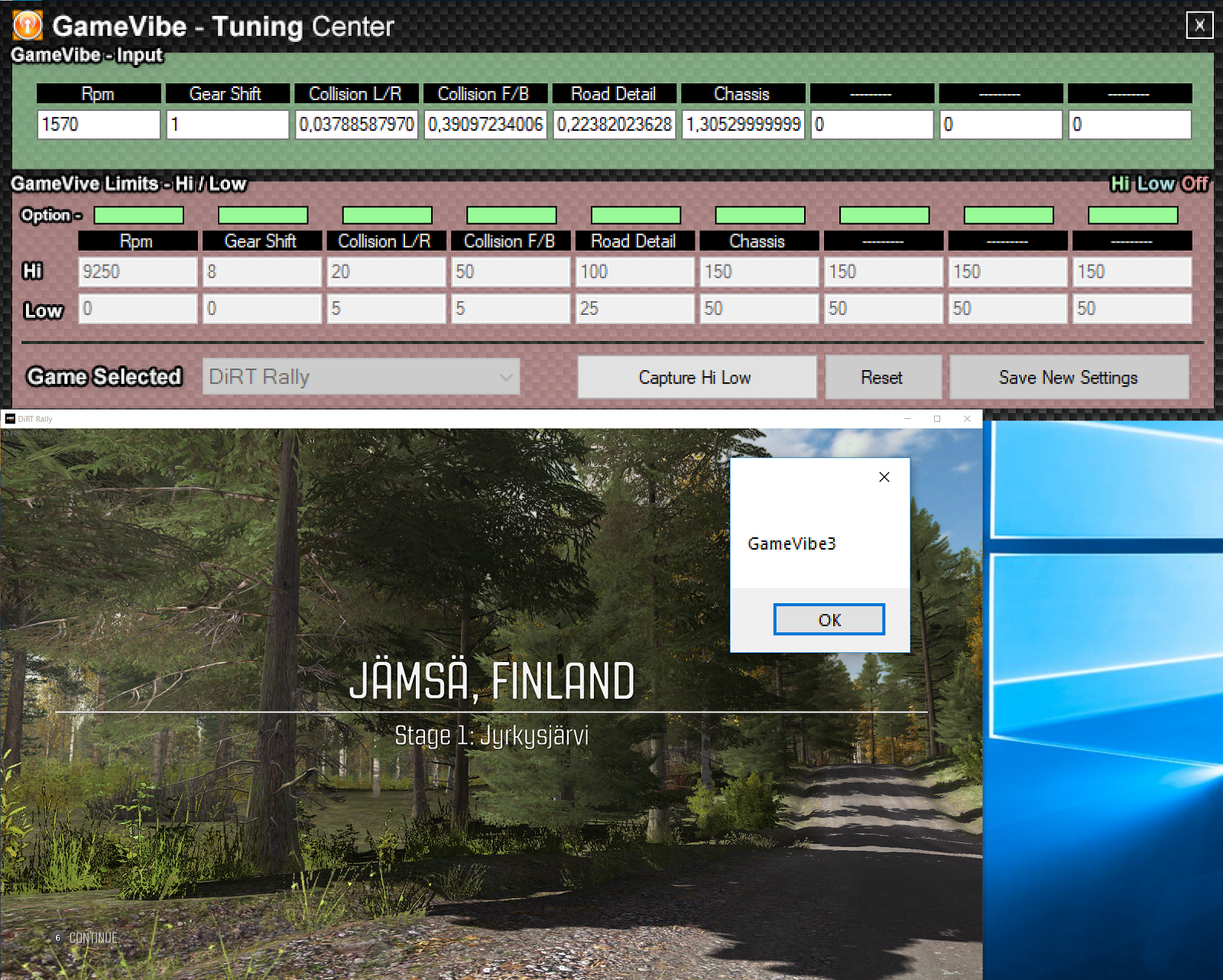The image size is (1223, 980).
Task: Toggle the green Option bar above Rpm
Action: [138, 216]
